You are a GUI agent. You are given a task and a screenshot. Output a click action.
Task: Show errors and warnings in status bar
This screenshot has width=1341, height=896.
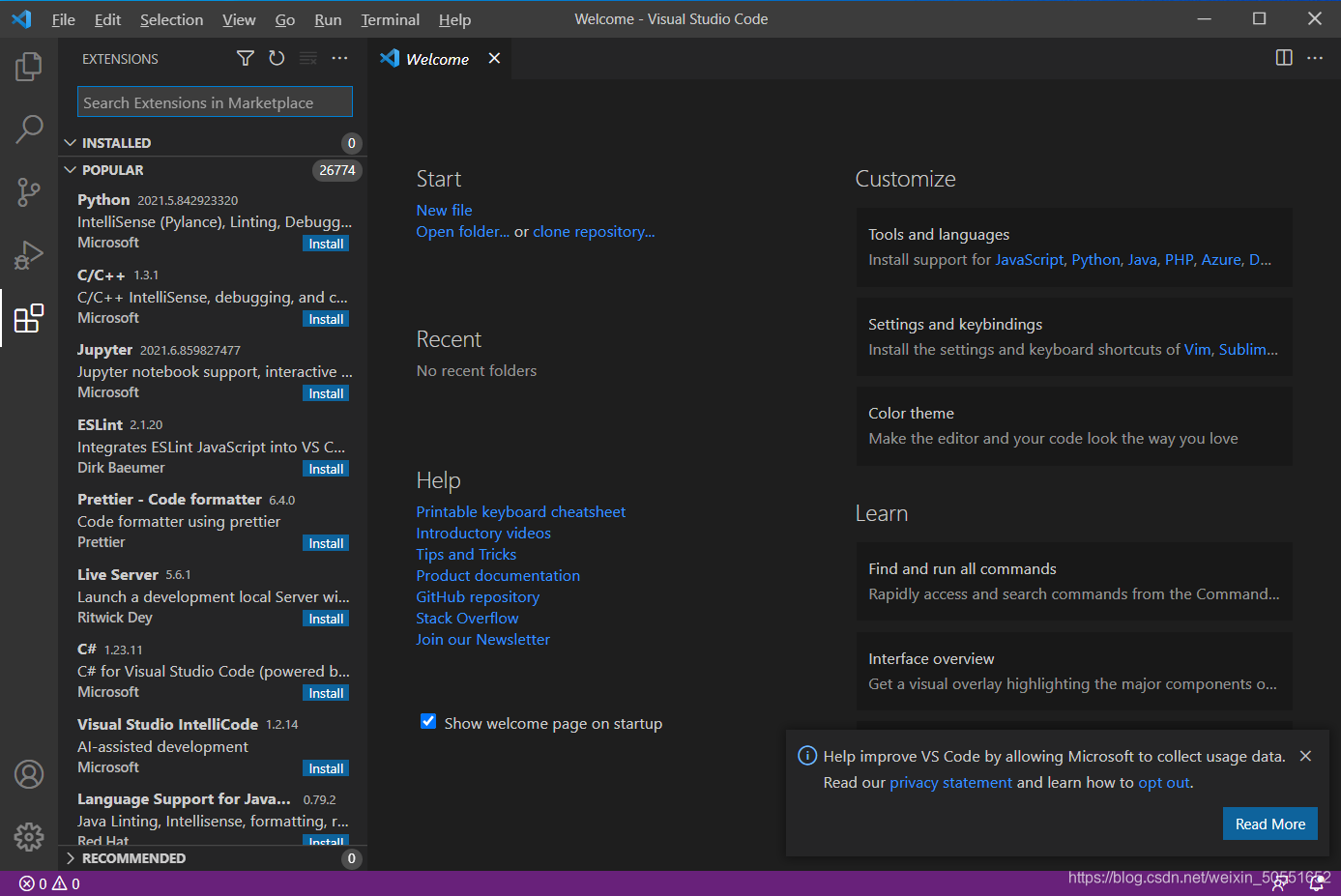point(49,883)
